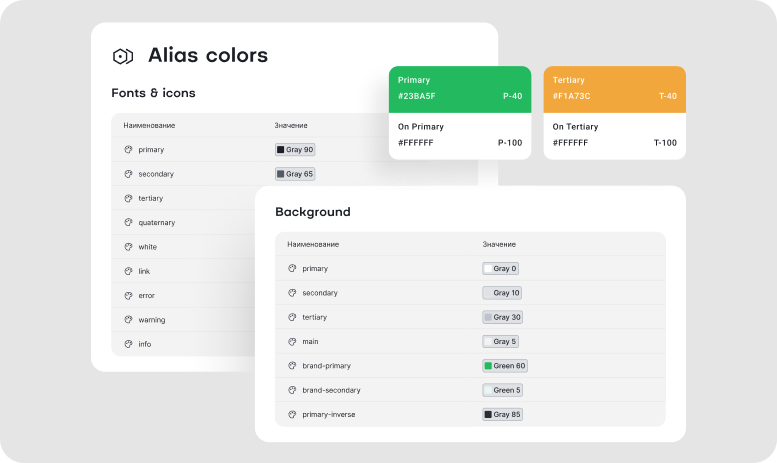Click palette icon beside brand-primary

click(292, 365)
